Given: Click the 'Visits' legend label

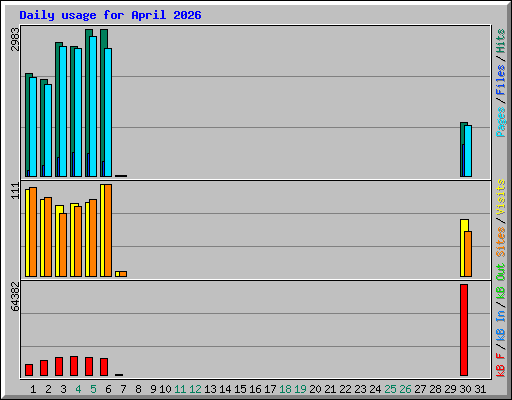Looking at the screenshot, I should tap(500, 197).
